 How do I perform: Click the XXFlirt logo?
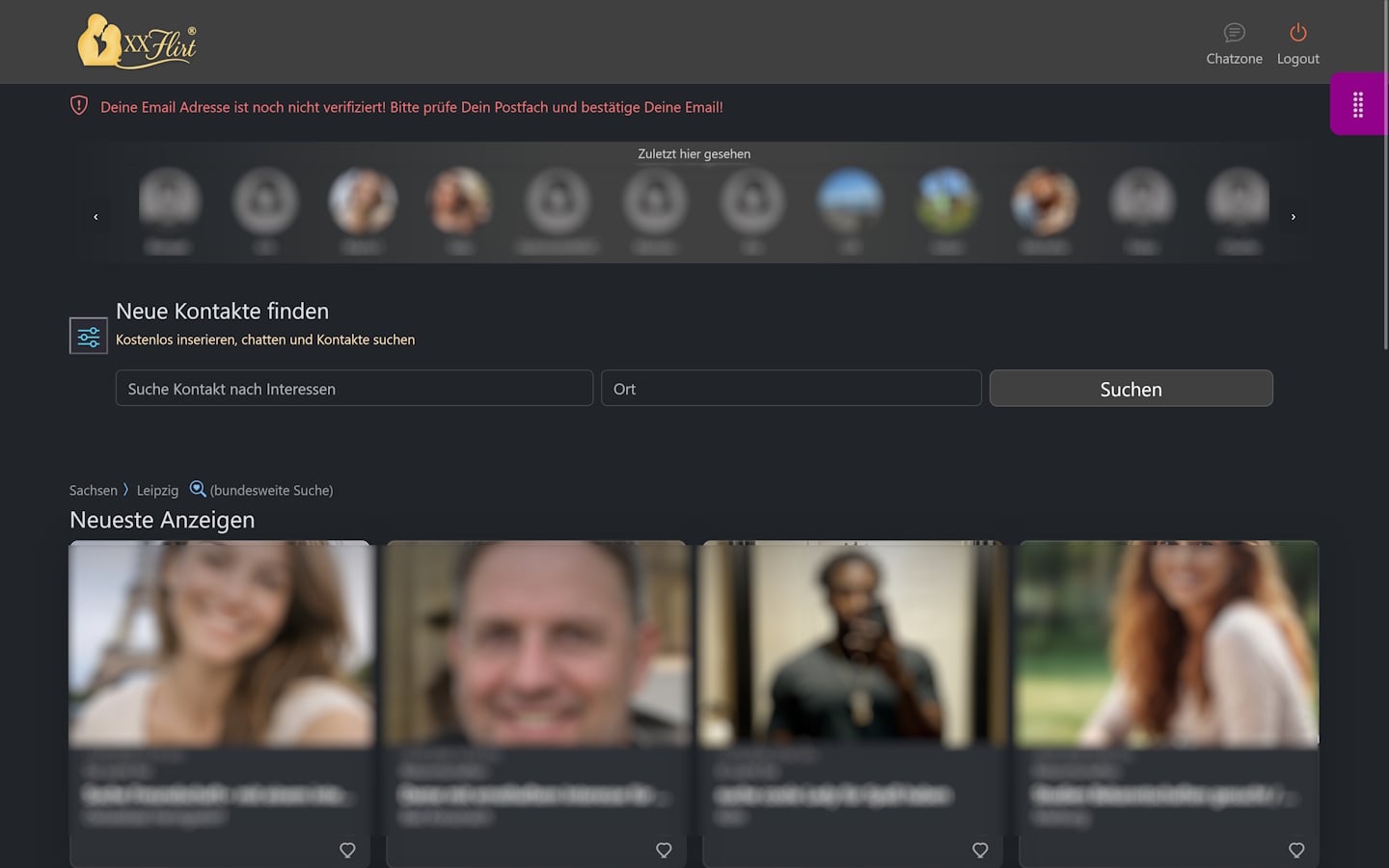tap(137, 41)
